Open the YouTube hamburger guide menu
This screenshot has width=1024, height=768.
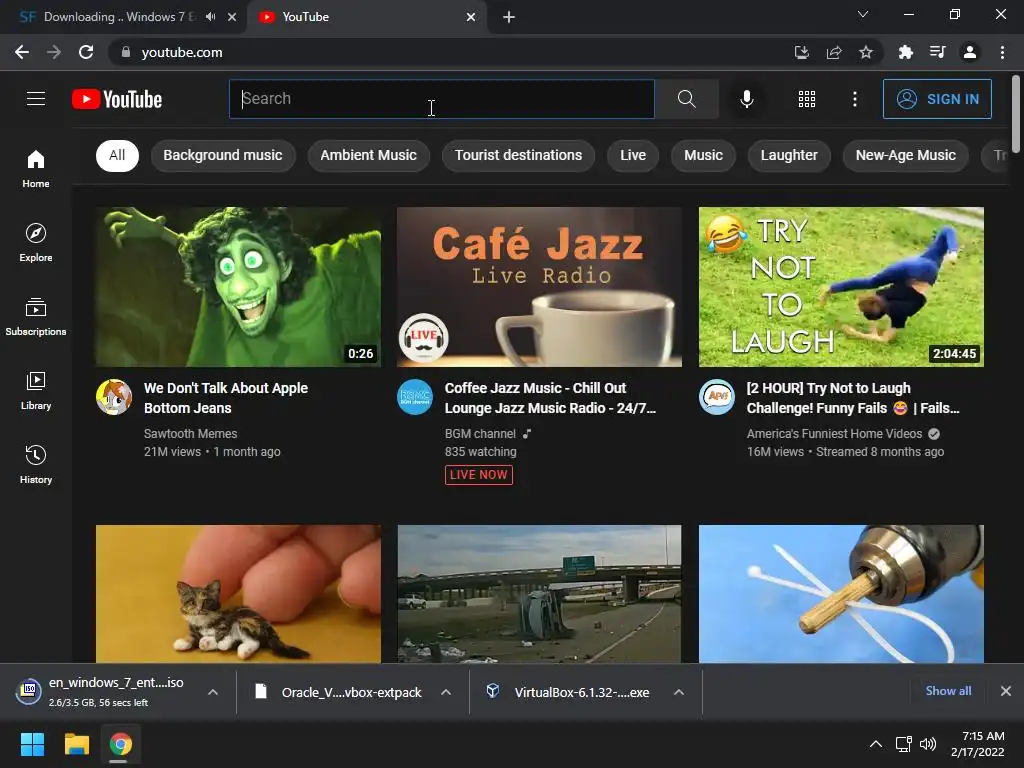coord(36,99)
